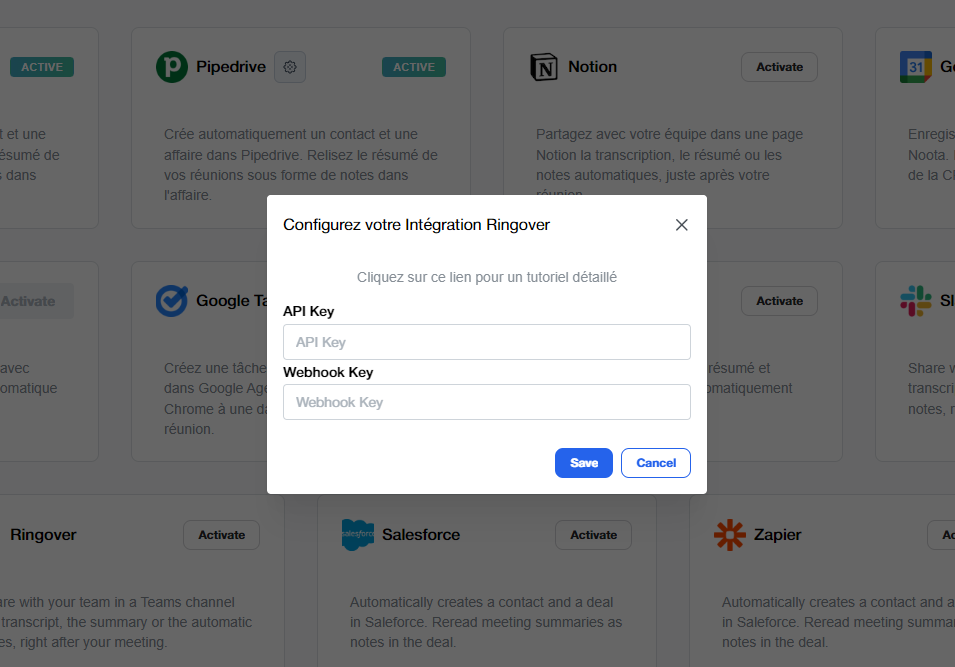
Task: Activate the Salesforce integration
Action: click(593, 535)
